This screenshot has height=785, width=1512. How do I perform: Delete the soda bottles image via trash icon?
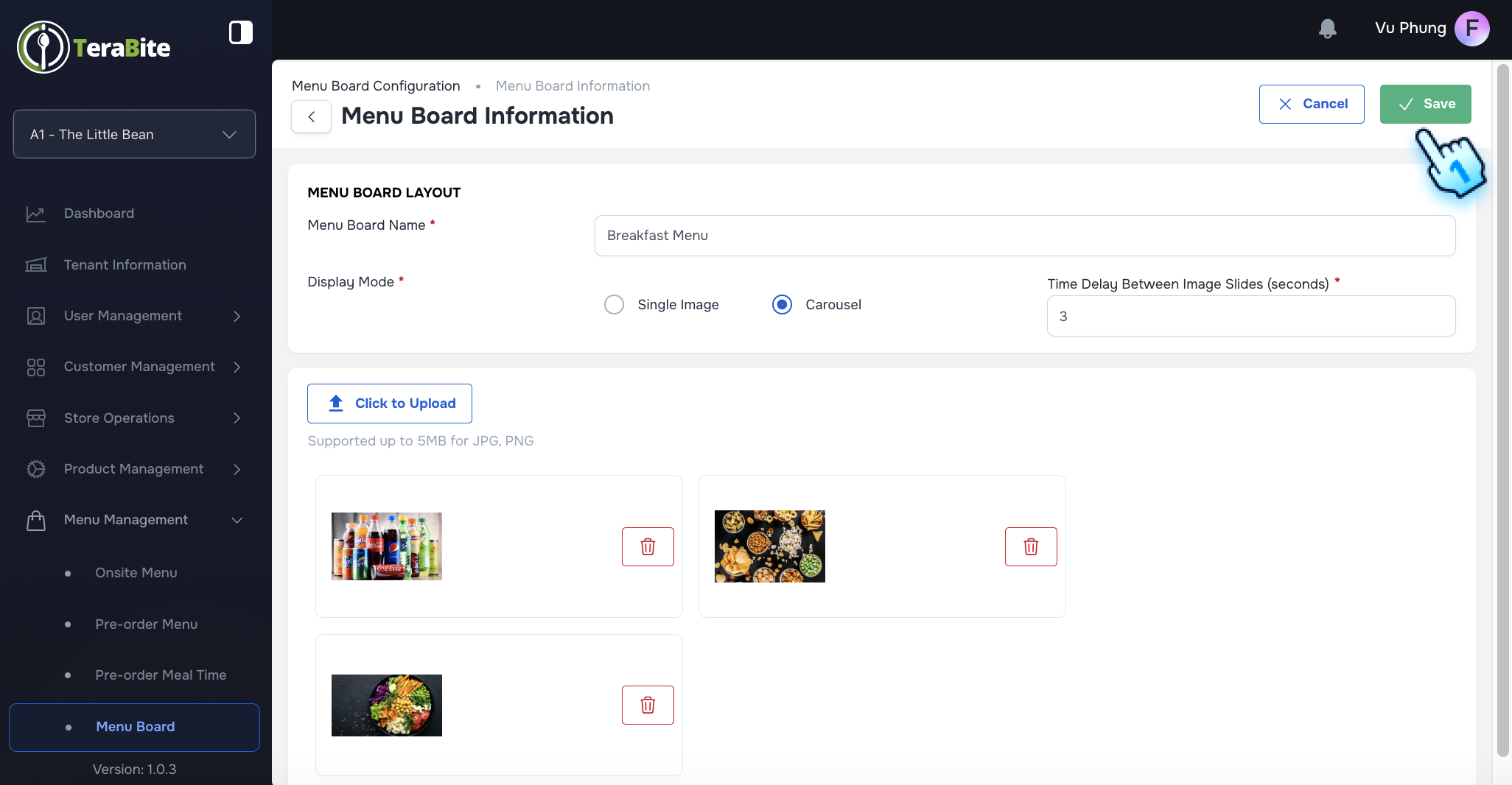(648, 546)
